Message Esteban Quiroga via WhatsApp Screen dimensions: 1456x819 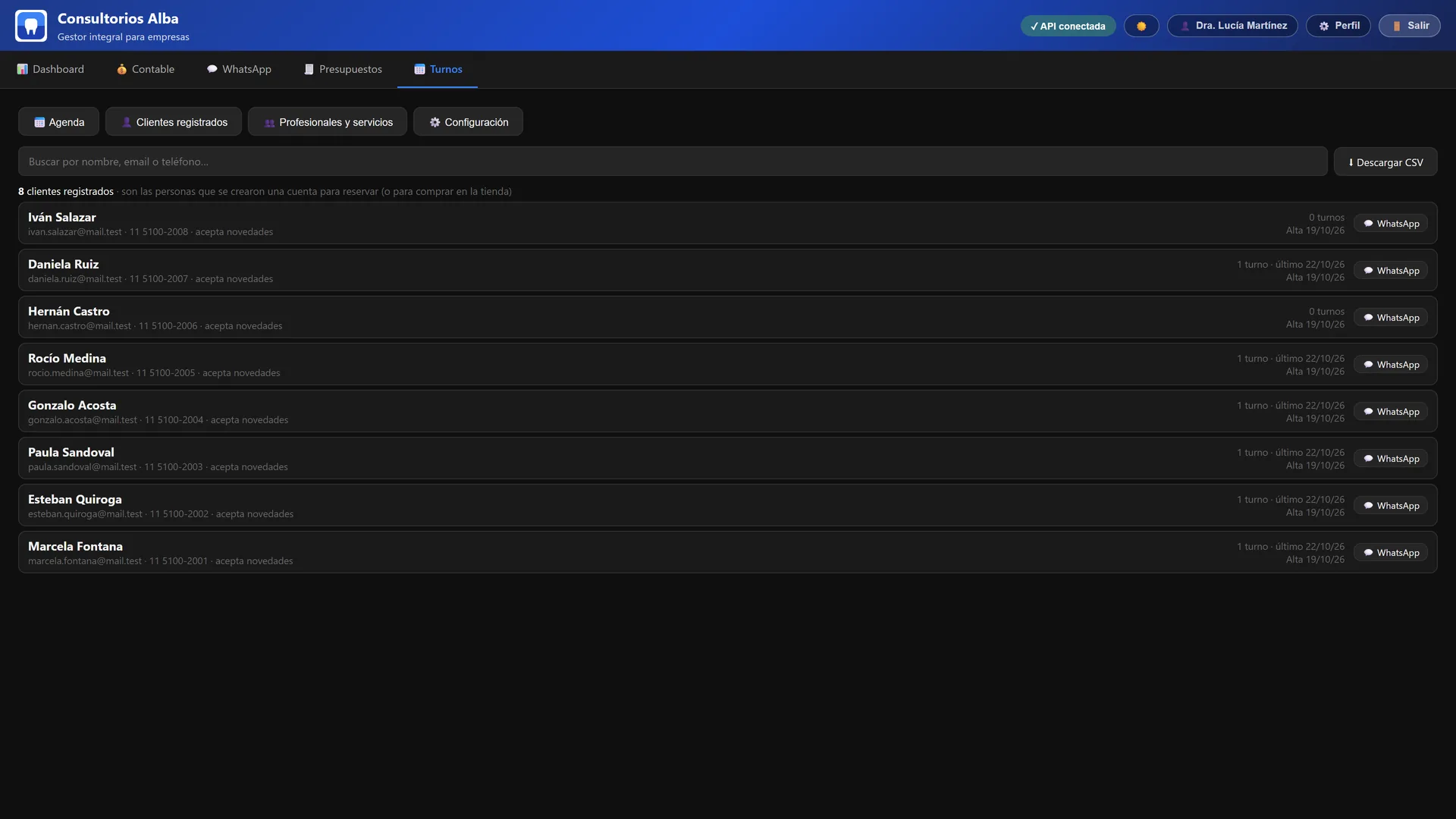1391,506
